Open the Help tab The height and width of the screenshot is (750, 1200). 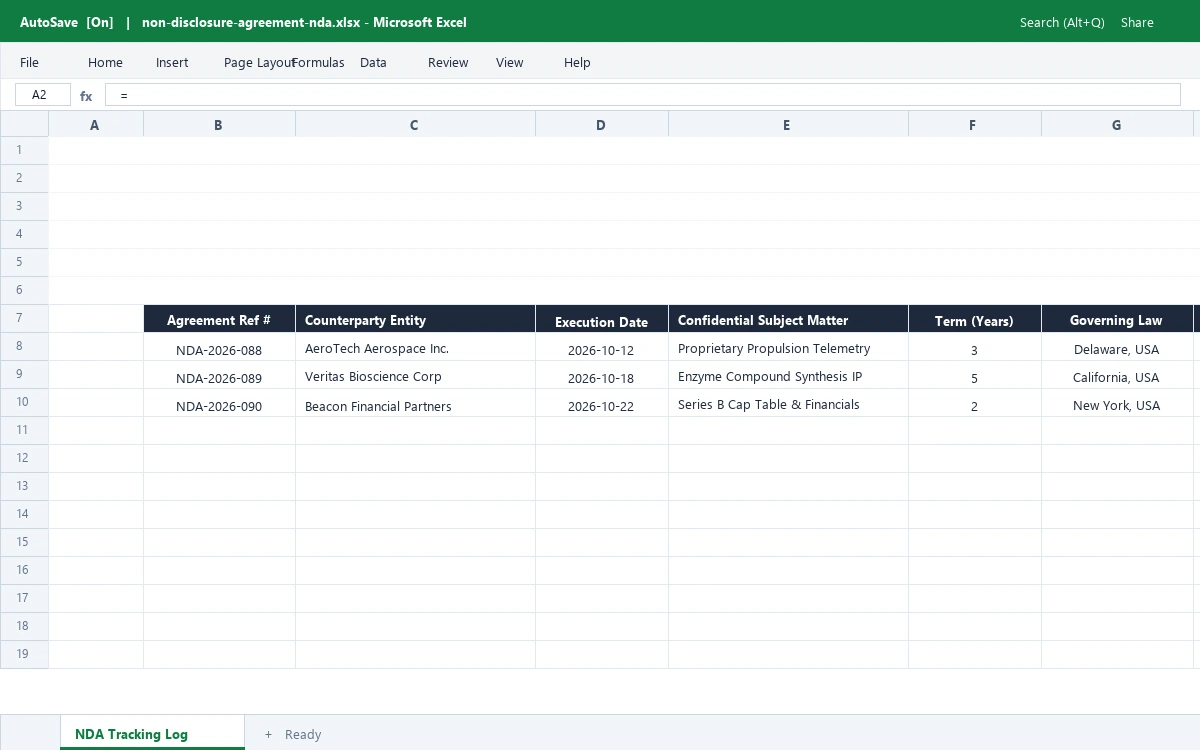577,62
